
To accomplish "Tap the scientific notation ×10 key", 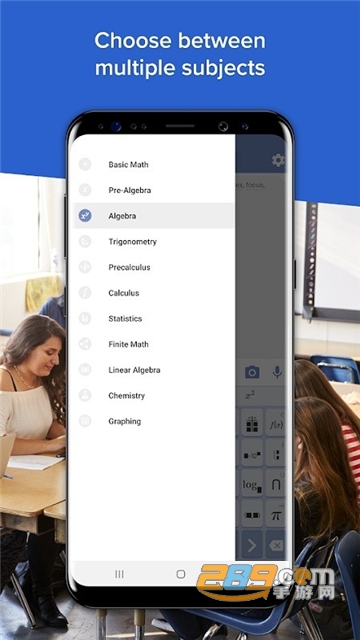I will click(x=252, y=454).
